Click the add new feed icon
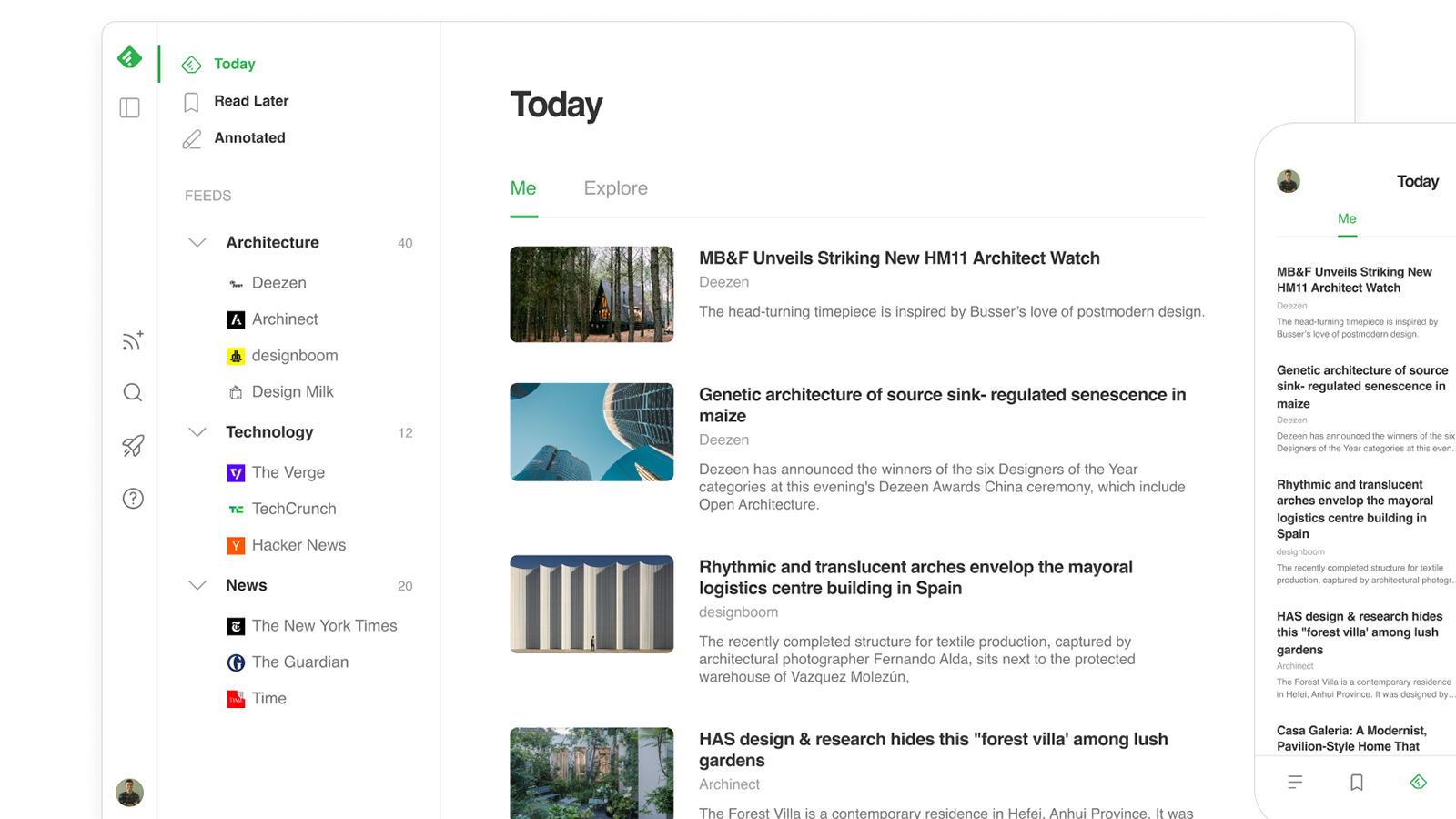This screenshot has height=819, width=1456. [132, 340]
